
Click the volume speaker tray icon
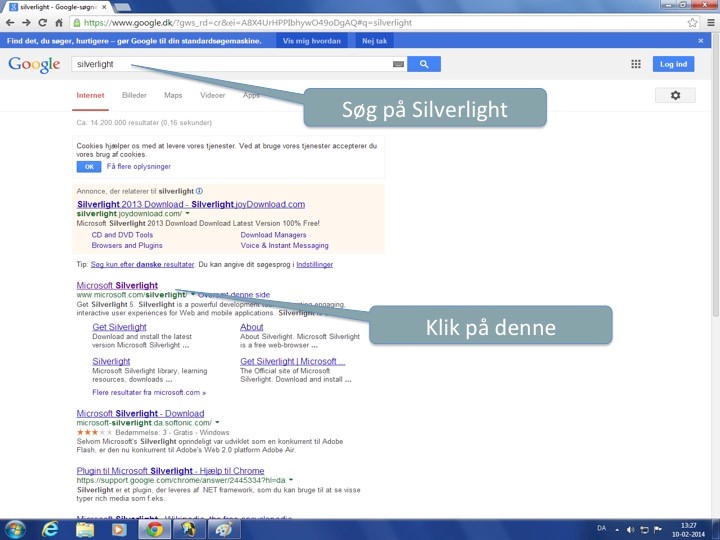[x=630, y=529]
